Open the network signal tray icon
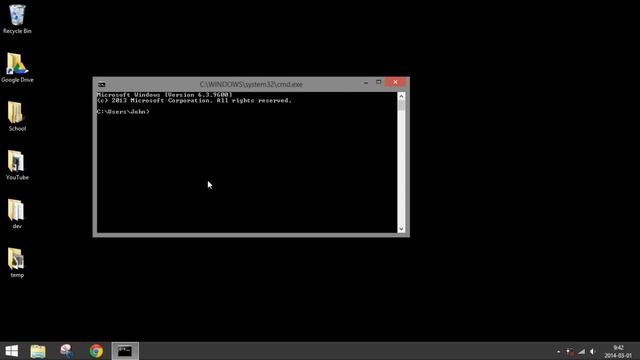The height and width of the screenshot is (360, 640). point(582,351)
